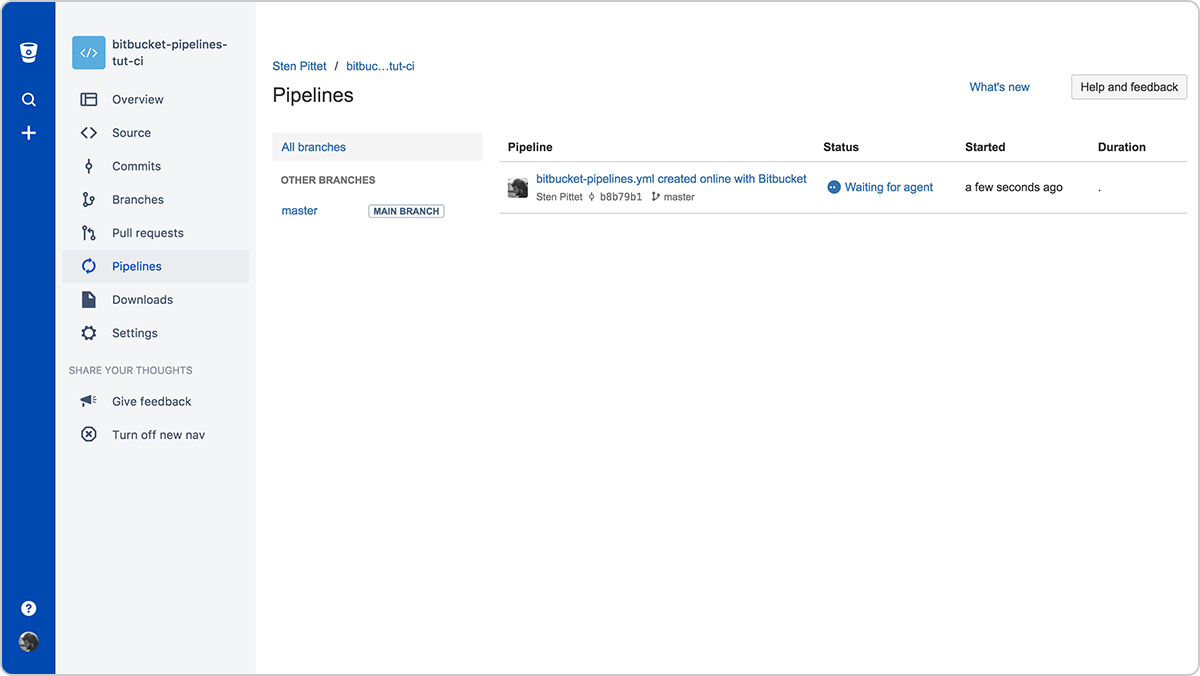1200x676 pixels.
Task: Open the Source browser icon
Action: point(88,132)
